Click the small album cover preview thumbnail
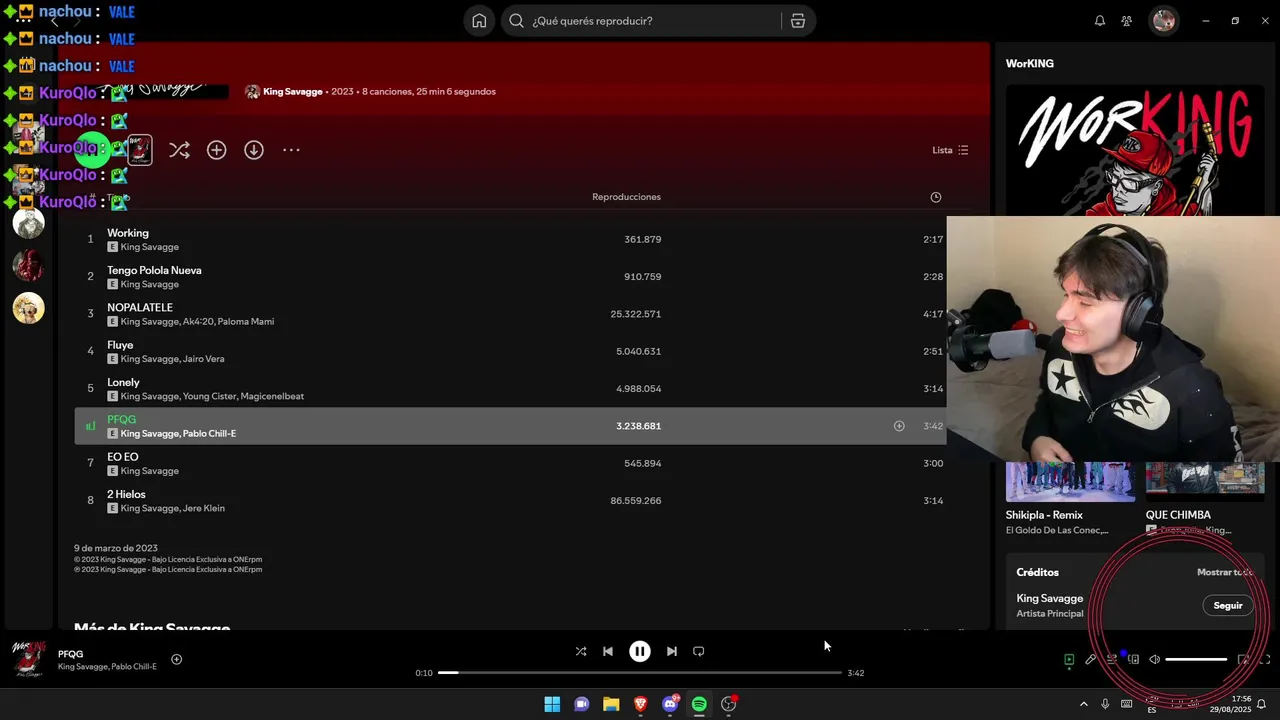 [140, 150]
